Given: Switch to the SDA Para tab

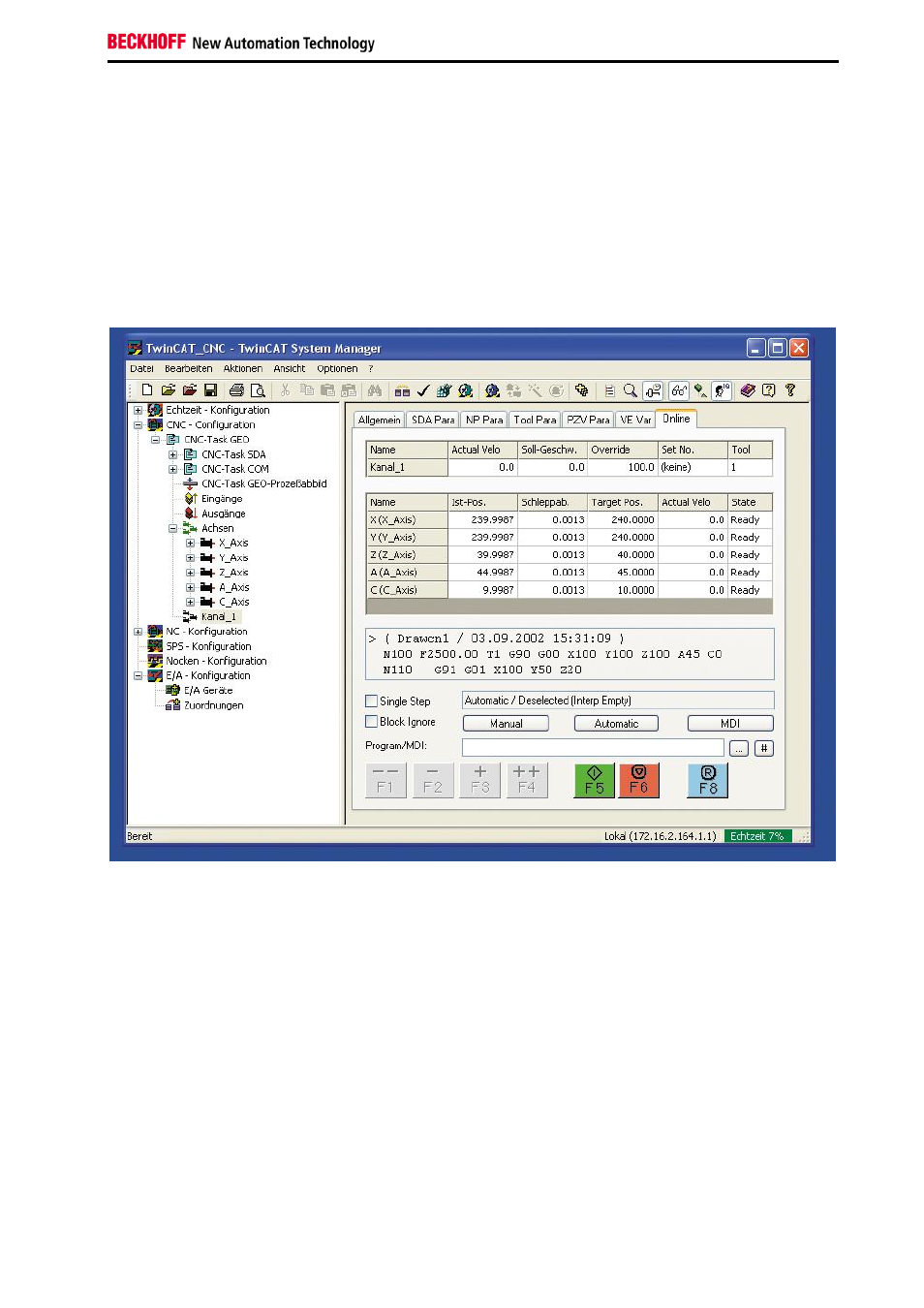Looking at the screenshot, I should (x=432, y=420).
